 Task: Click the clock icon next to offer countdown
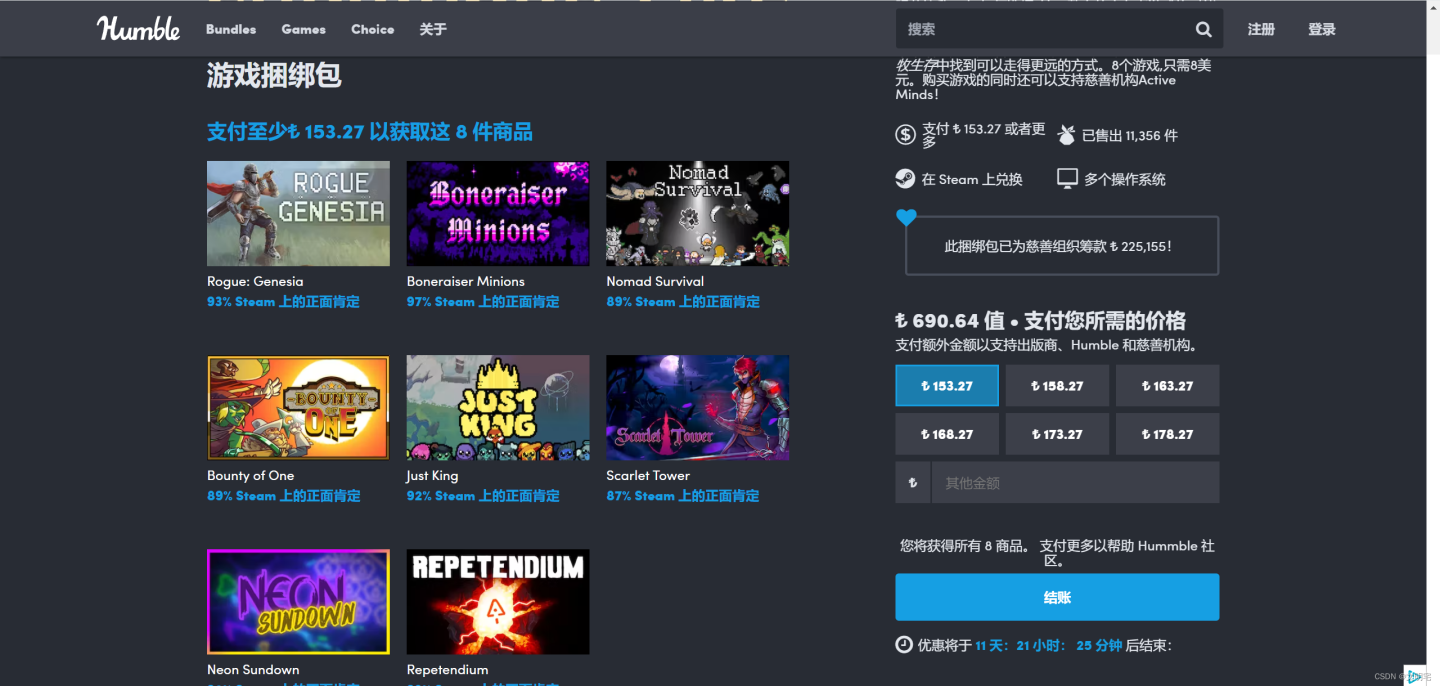(x=904, y=645)
